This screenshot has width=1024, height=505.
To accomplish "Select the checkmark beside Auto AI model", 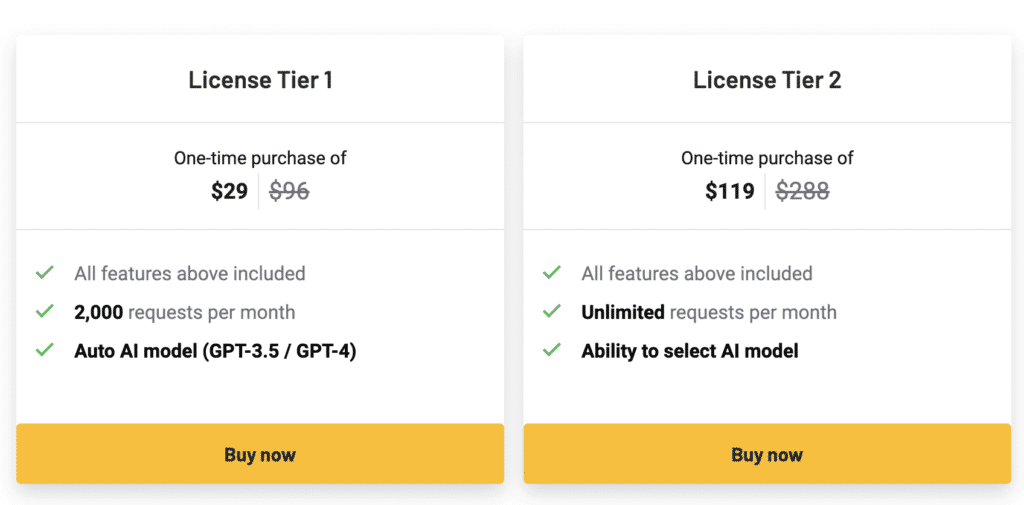I will [x=45, y=351].
